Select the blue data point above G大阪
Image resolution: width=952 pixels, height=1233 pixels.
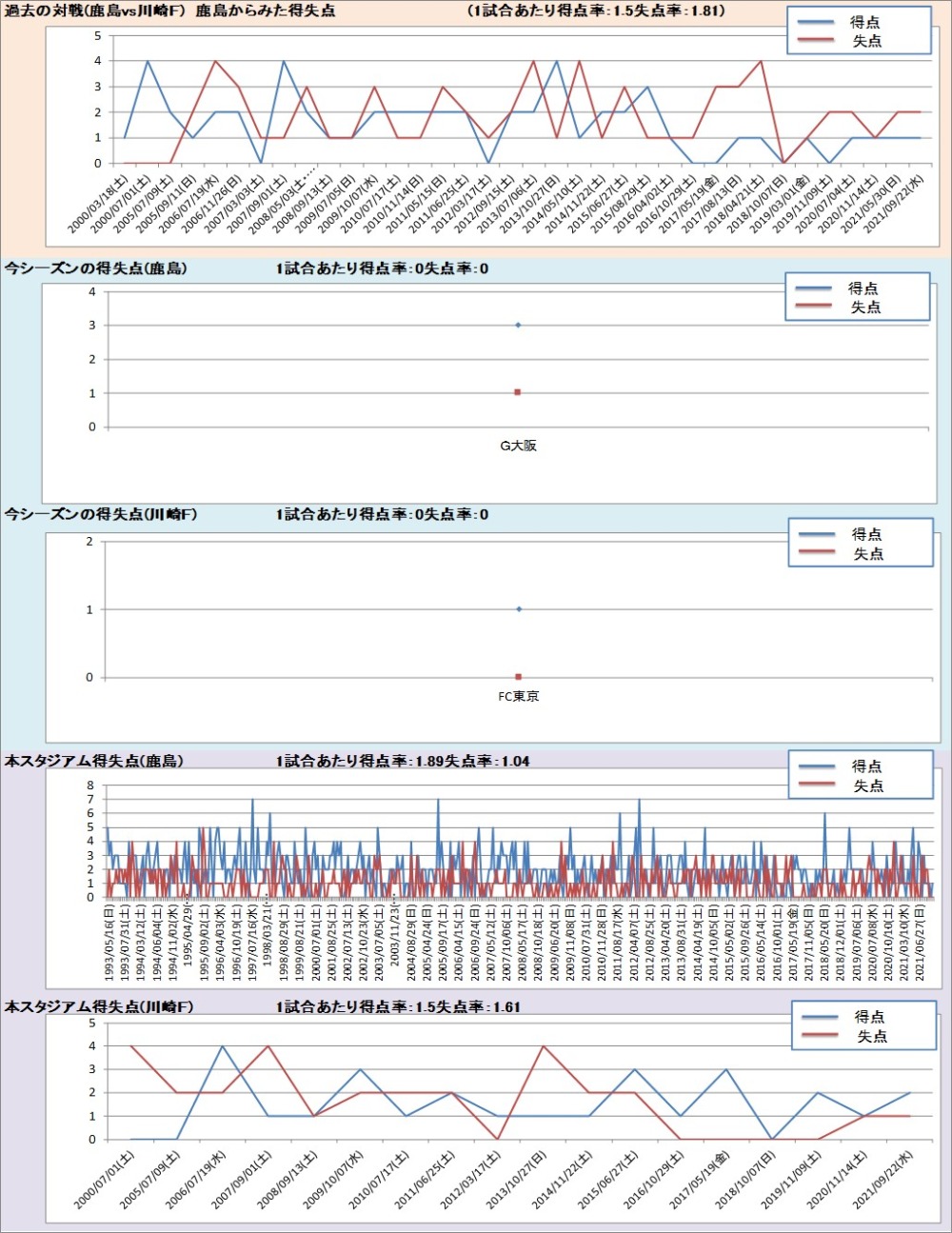coord(518,326)
